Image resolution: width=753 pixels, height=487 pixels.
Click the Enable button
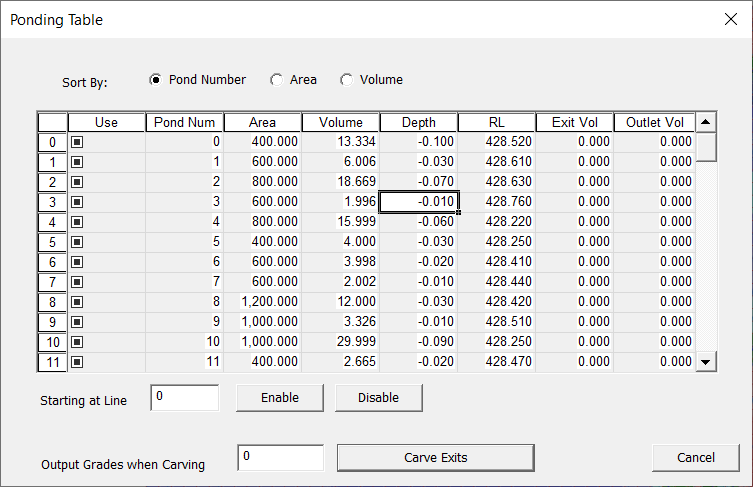coord(280,397)
